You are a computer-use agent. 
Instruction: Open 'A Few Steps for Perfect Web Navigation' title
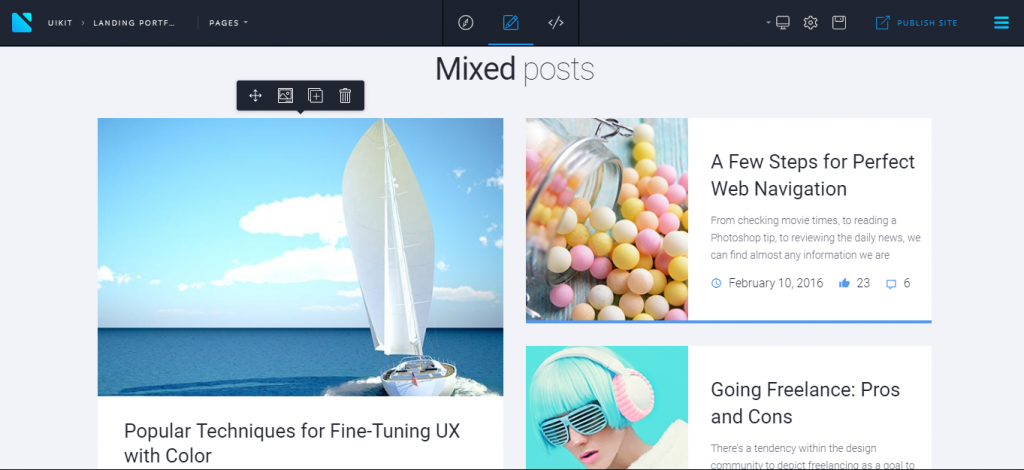[813, 175]
